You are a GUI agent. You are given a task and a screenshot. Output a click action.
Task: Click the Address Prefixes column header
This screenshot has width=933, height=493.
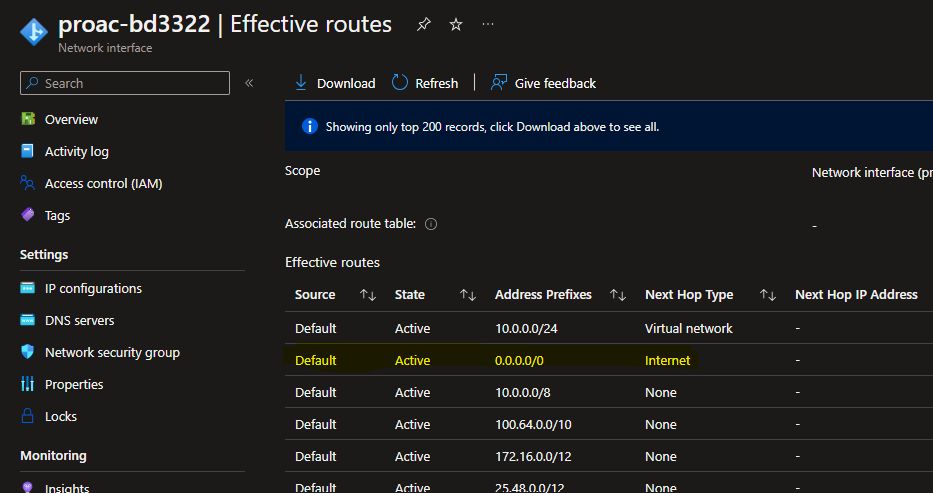(x=543, y=295)
